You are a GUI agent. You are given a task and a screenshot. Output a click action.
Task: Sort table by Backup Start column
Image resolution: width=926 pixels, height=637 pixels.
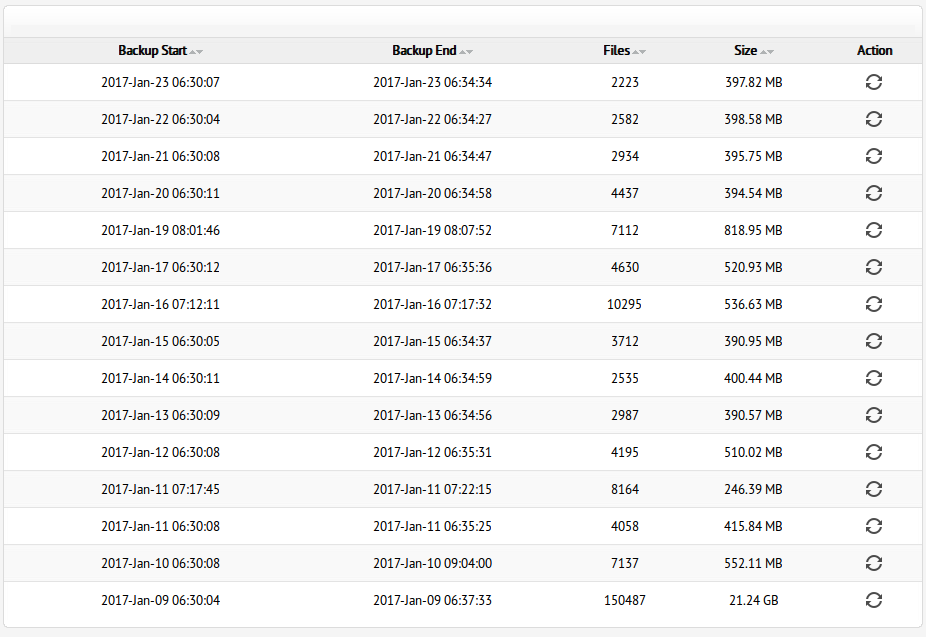160,51
